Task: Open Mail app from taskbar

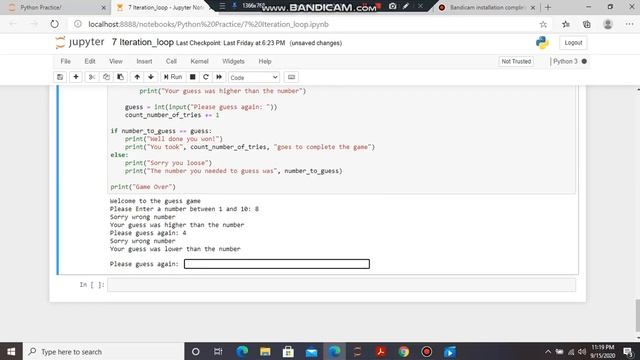Action: coord(311,351)
